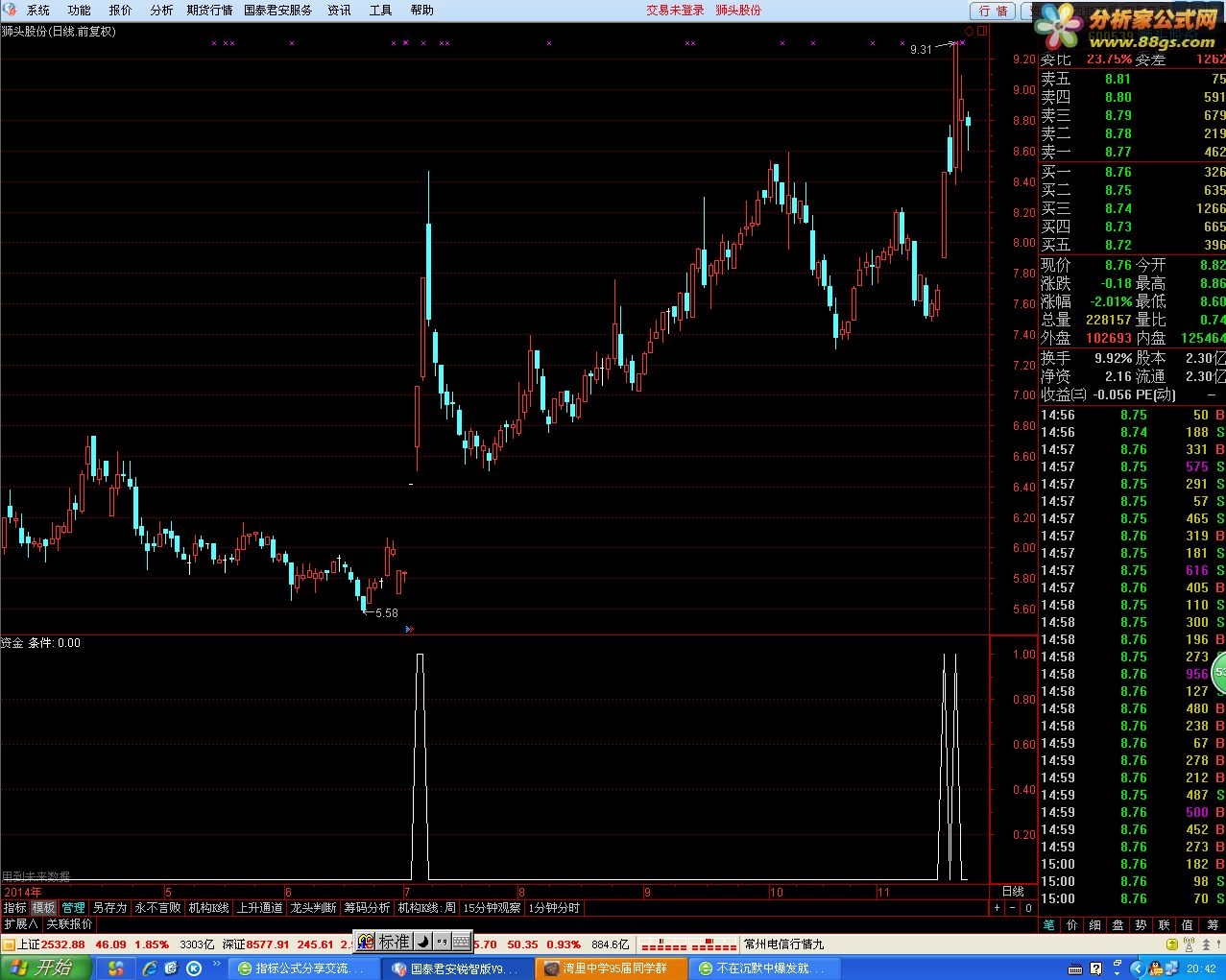Expand the 扩展 panel tab

coord(20,923)
